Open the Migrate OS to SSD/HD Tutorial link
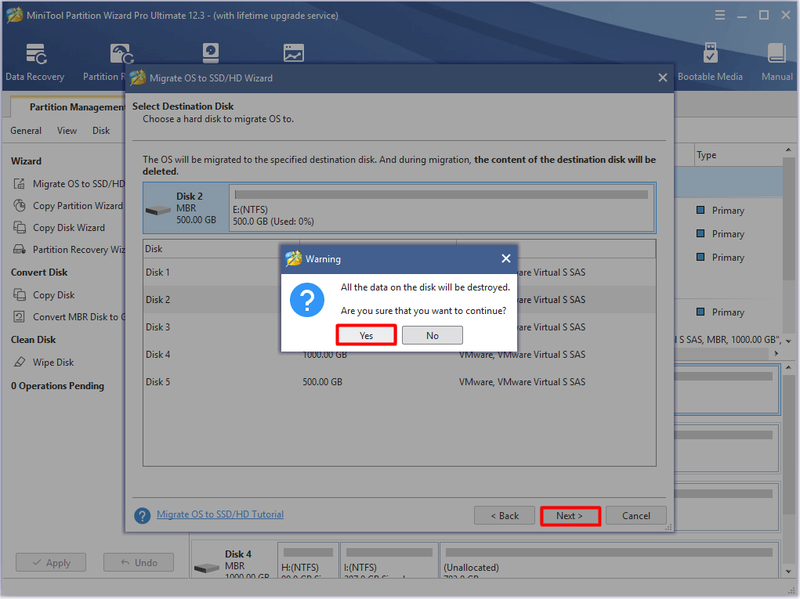This screenshot has height=599, width=800. coord(220,514)
